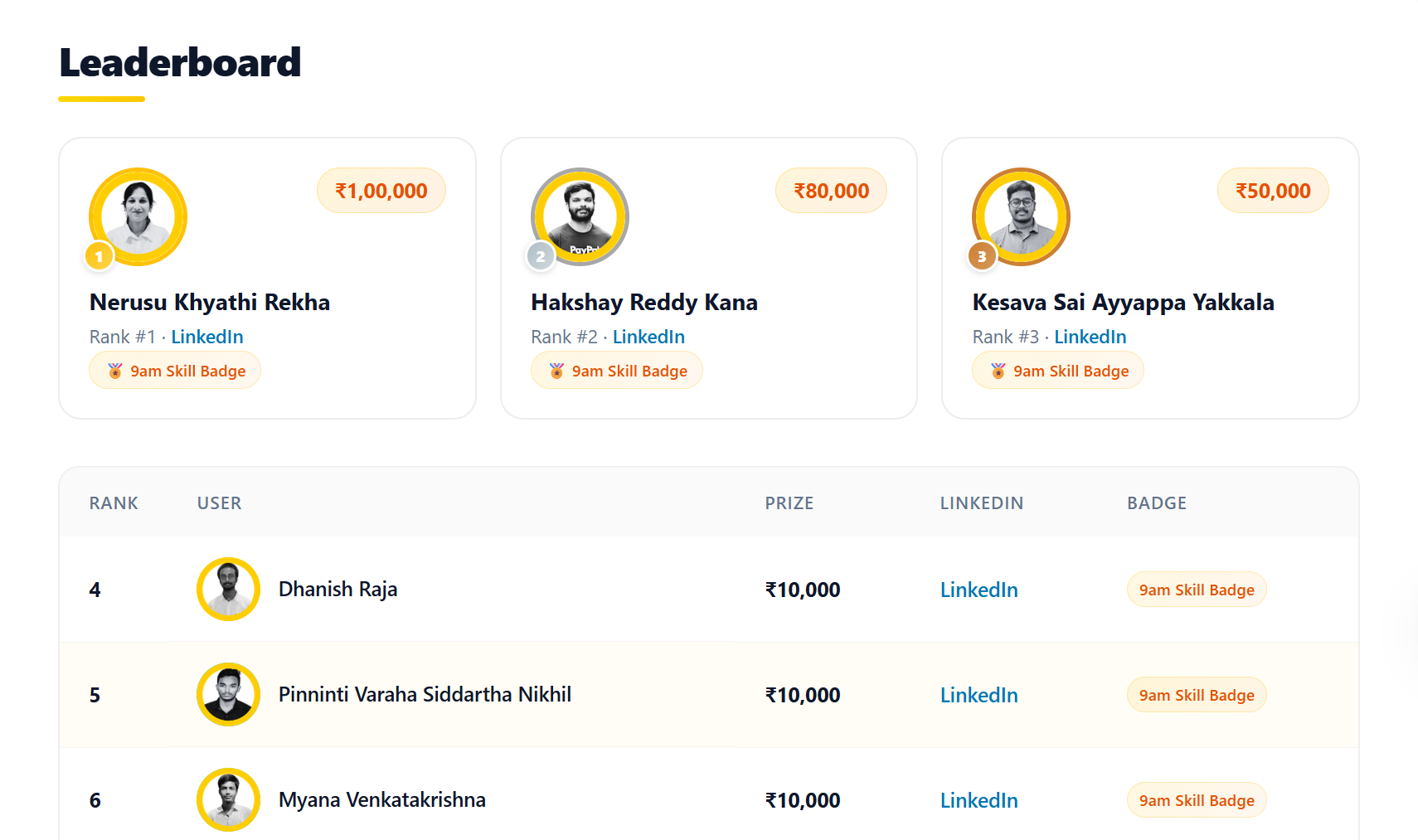
Task: Click the LINKEDIN column header
Action: pos(982,503)
